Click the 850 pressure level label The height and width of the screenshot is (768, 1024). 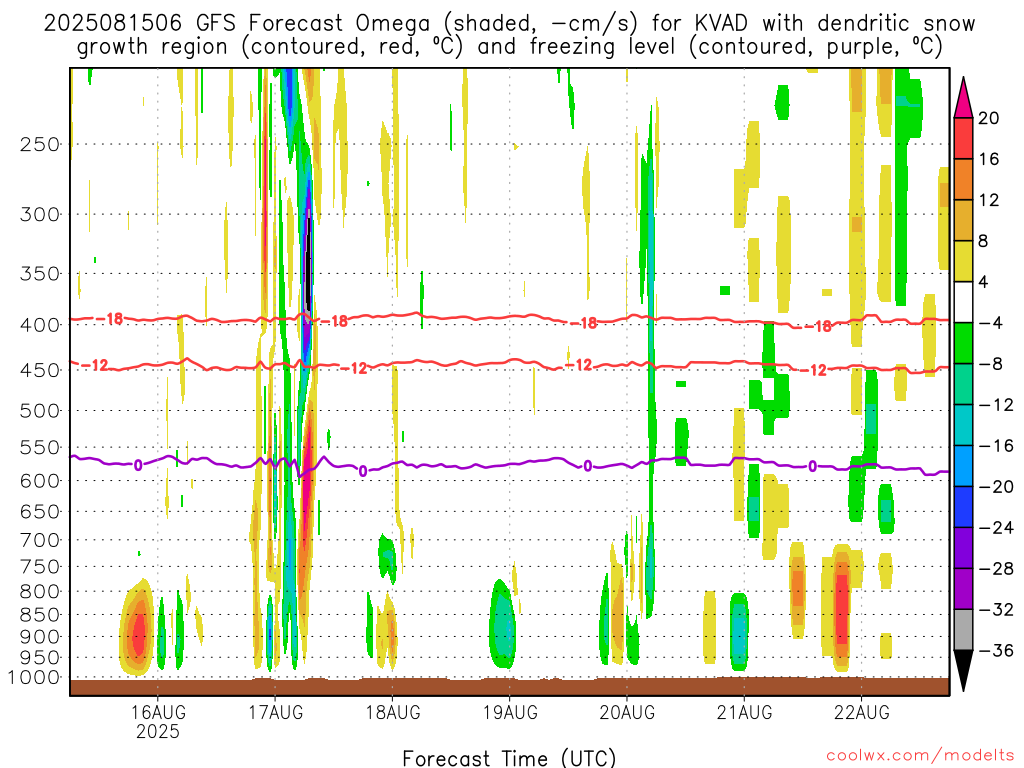point(40,615)
